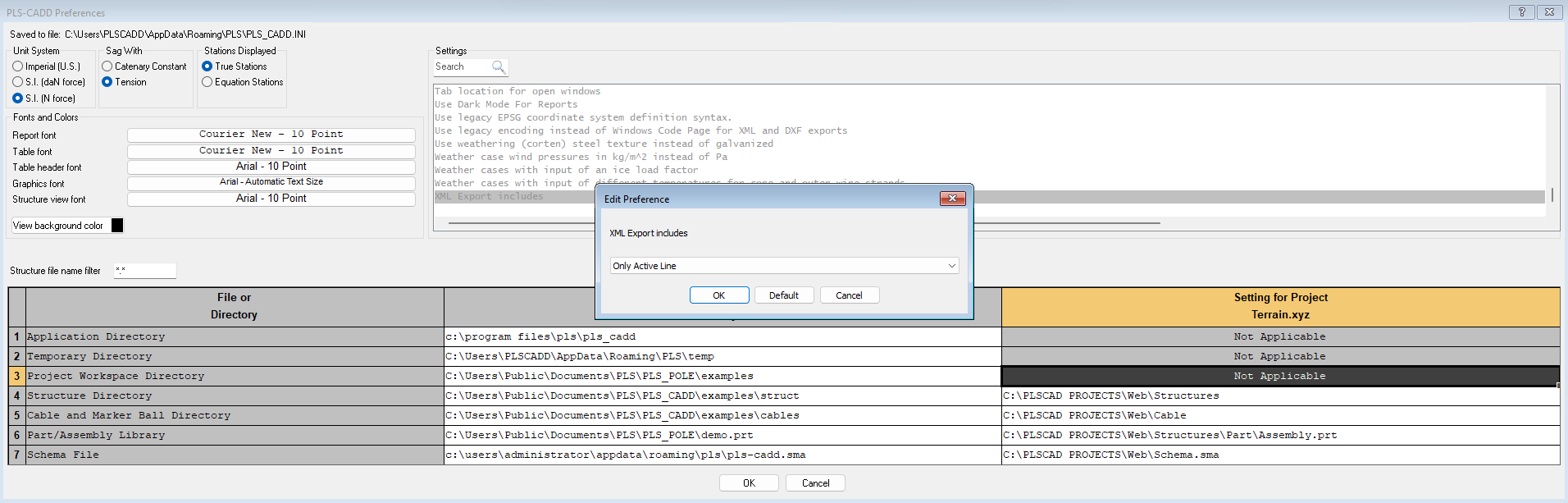The height and width of the screenshot is (503, 1568).
Task: Click the PLS\temp path cell
Action: (722, 356)
